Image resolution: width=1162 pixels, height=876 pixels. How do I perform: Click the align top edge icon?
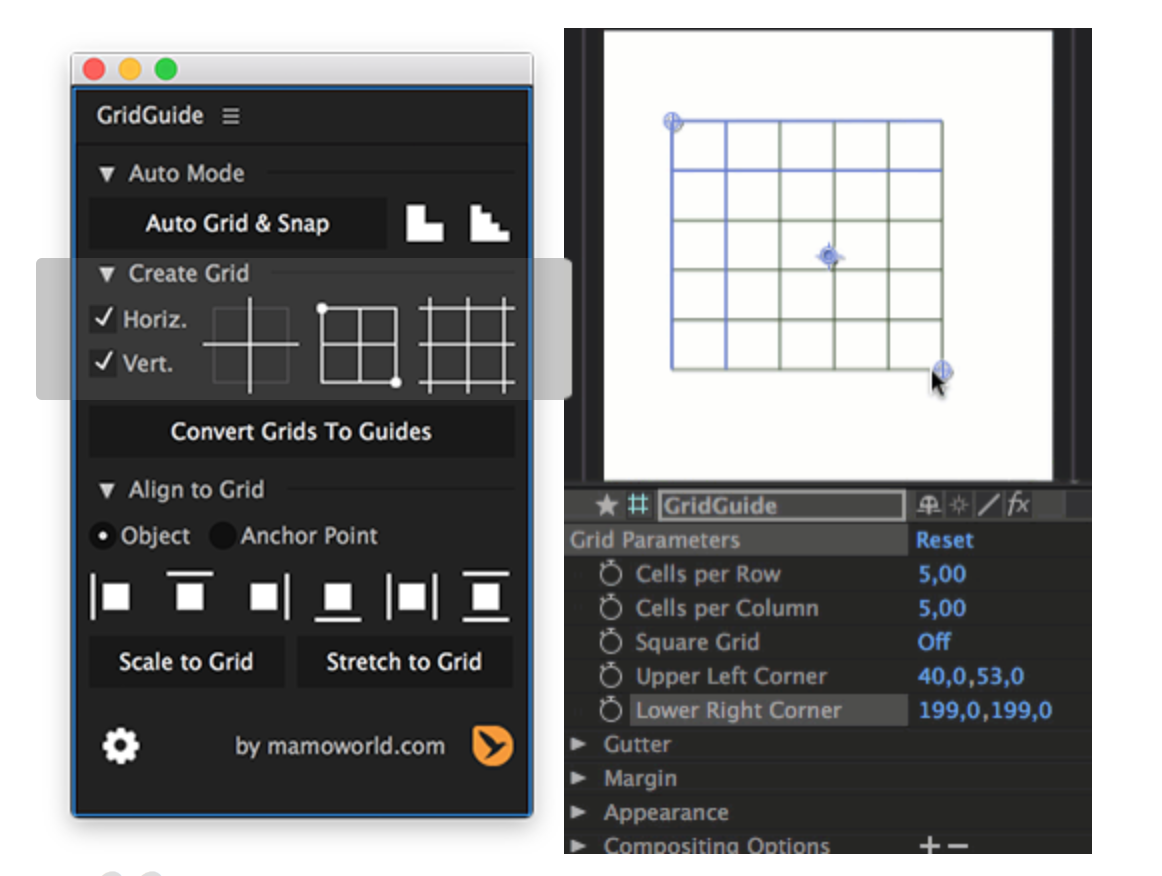189,595
